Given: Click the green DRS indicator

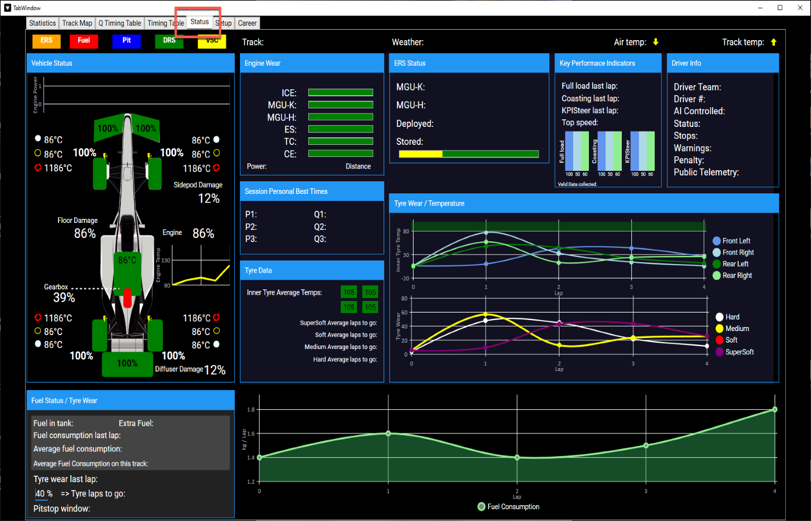Looking at the screenshot, I should click(x=169, y=41).
